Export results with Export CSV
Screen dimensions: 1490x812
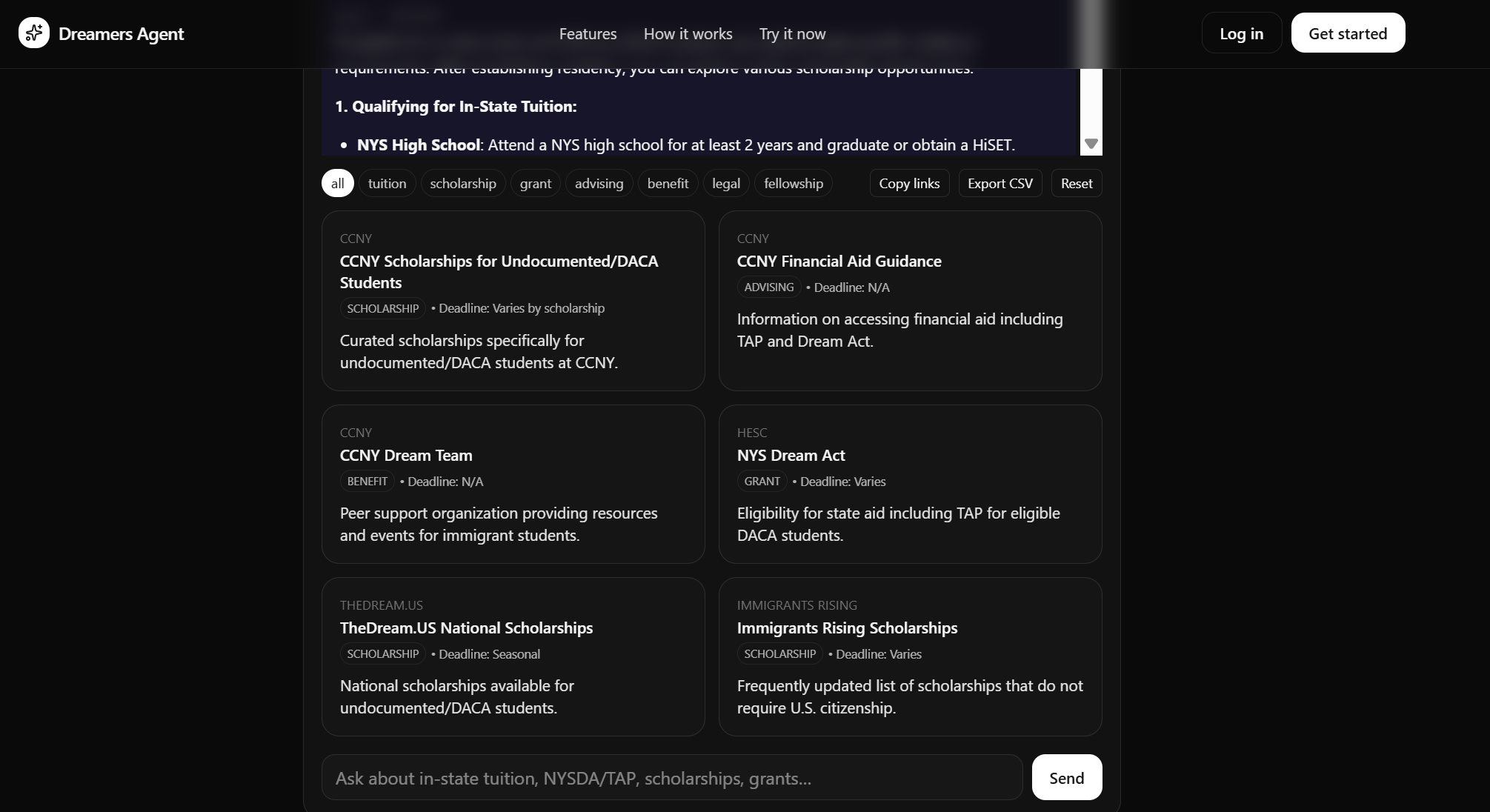[1000, 184]
